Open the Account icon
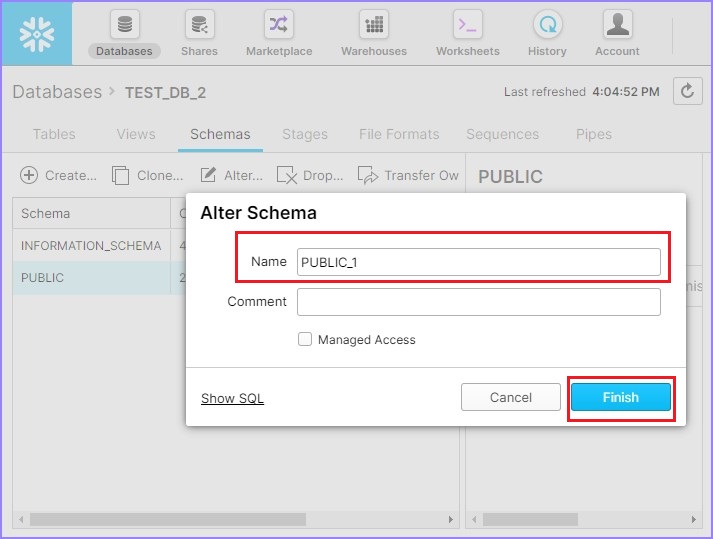Screen dimensions: 713x539 tap(617, 26)
